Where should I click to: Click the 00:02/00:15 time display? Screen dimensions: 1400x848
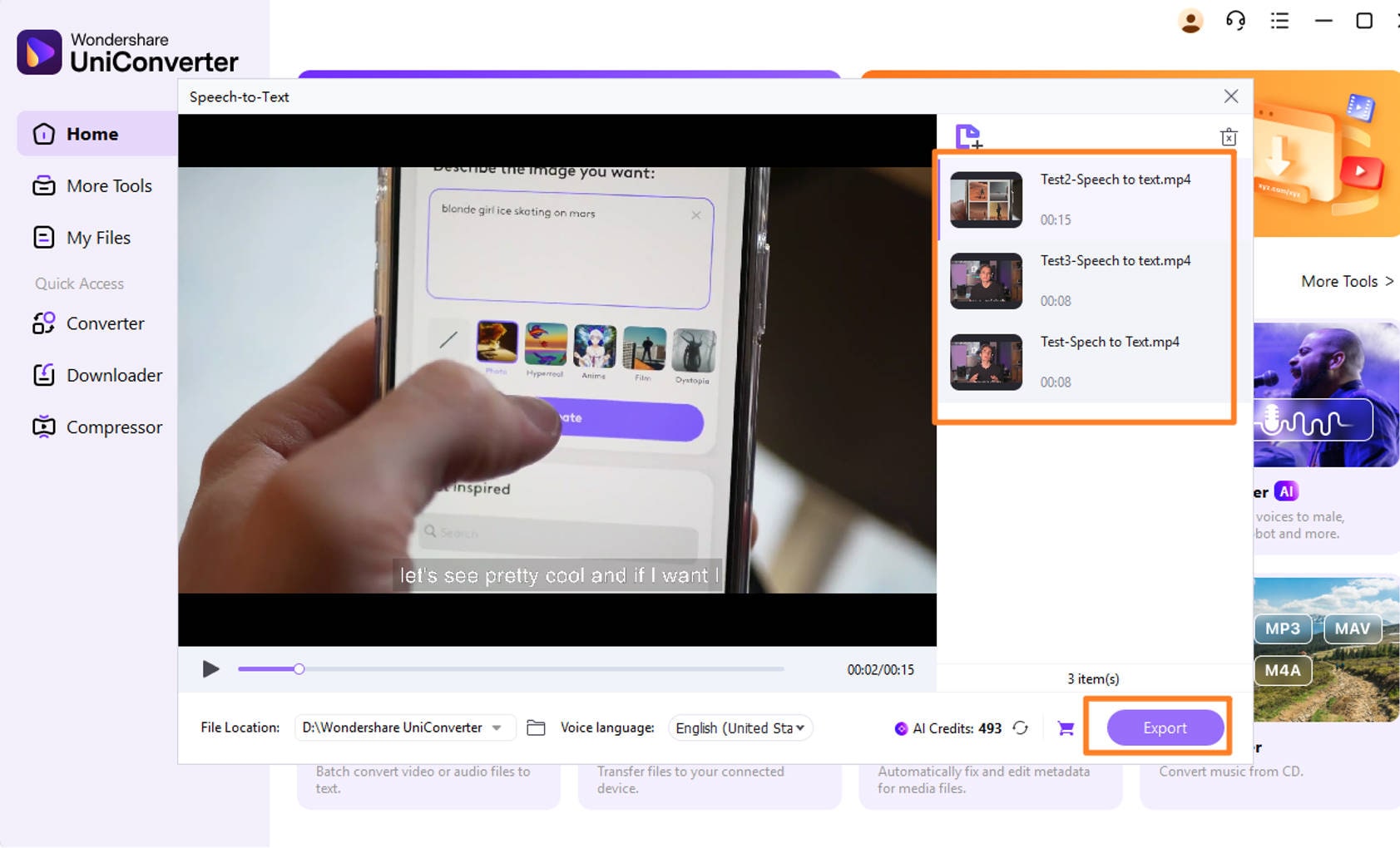tap(880, 670)
